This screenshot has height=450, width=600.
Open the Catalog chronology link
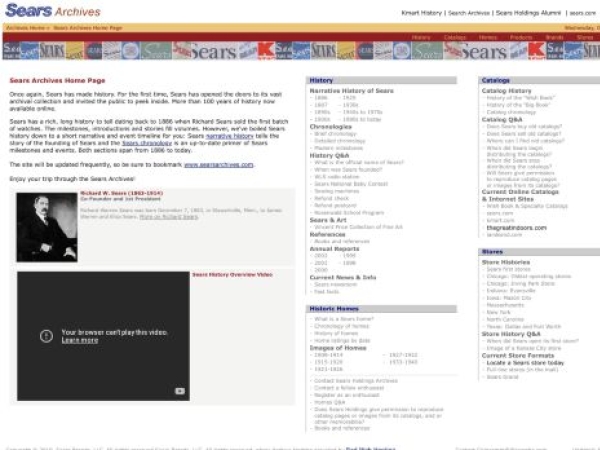click(x=511, y=112)
